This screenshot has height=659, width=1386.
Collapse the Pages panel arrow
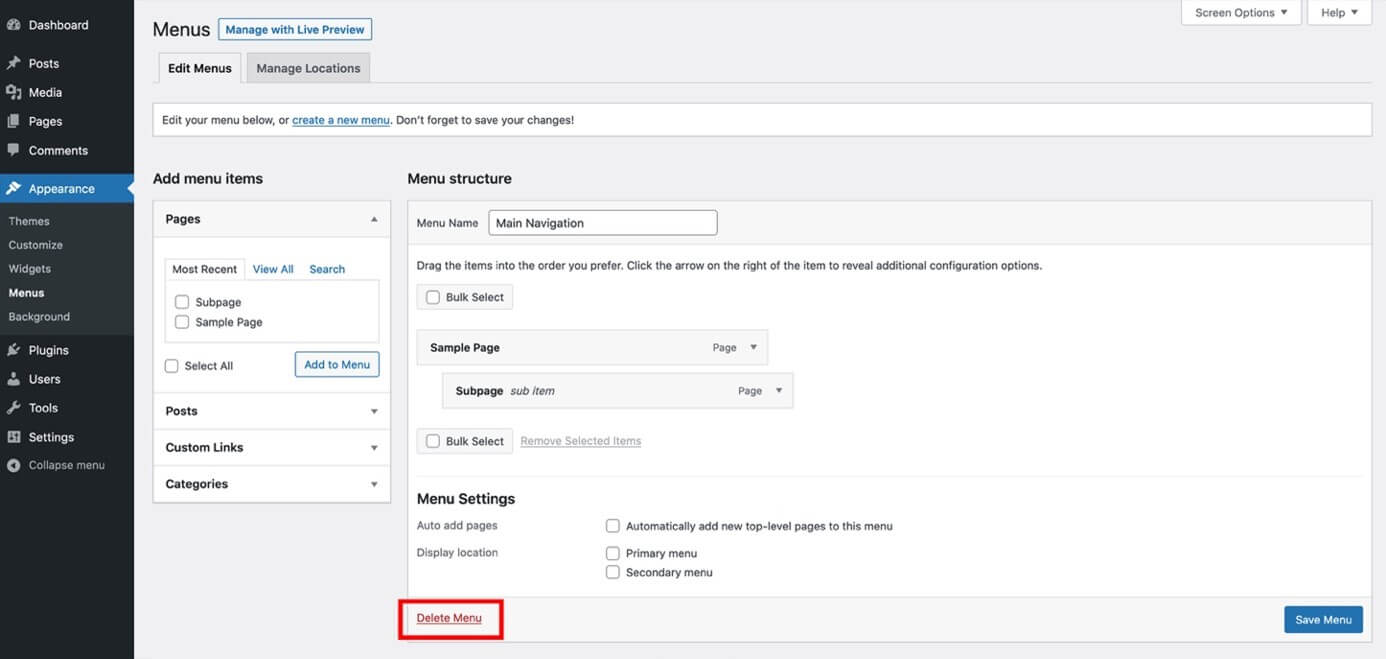click(374, 219)
